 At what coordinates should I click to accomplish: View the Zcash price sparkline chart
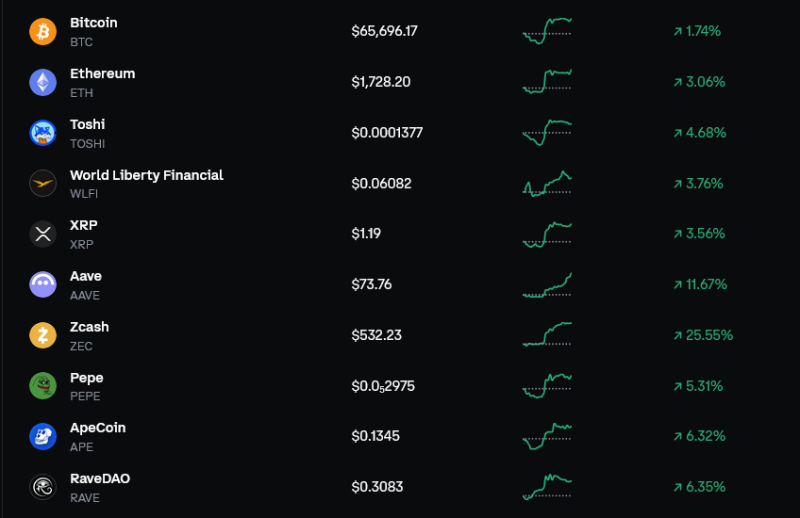[x=547, y=334]
